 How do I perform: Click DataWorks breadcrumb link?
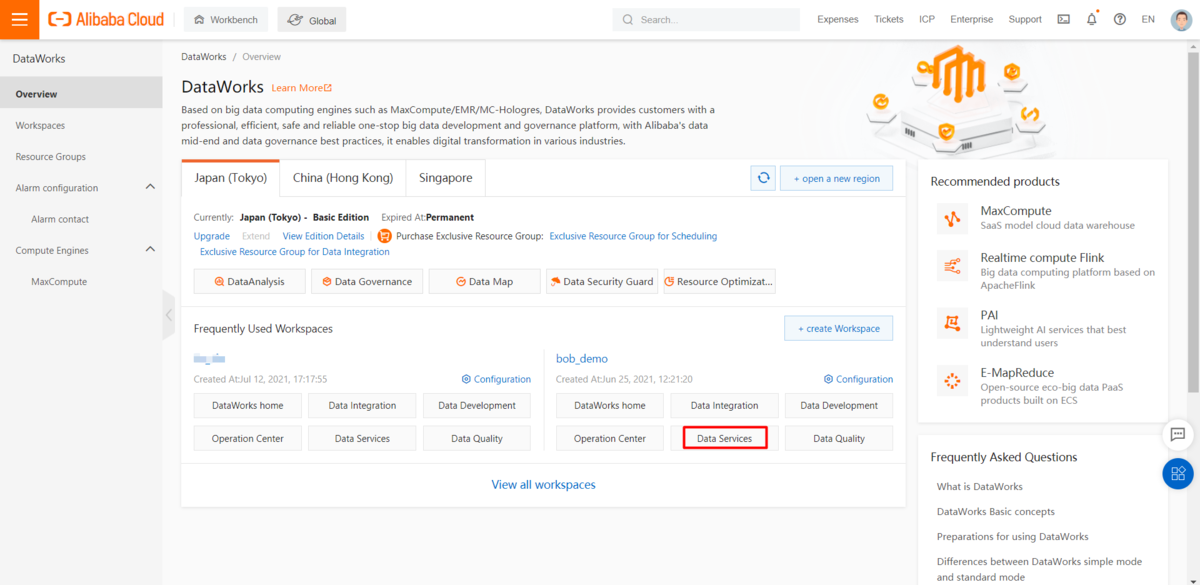[x=204, y=57]
